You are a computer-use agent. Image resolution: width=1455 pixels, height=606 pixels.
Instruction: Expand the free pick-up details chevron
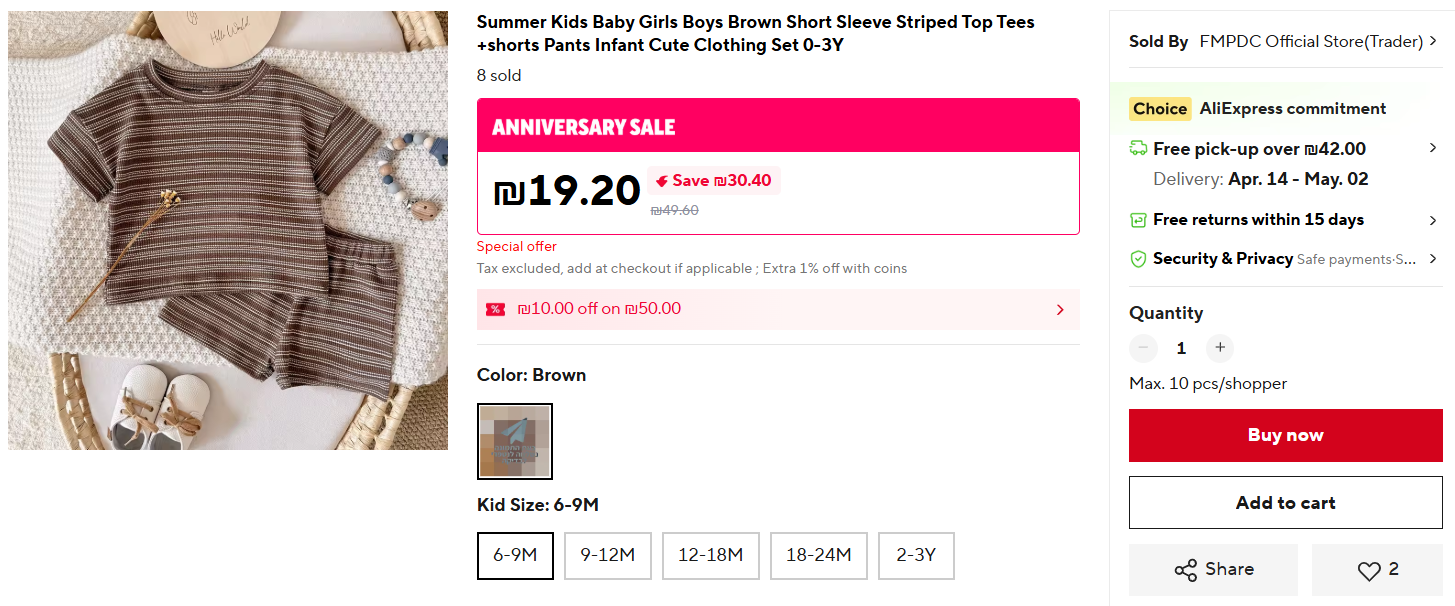click(x=1433, y=149)
